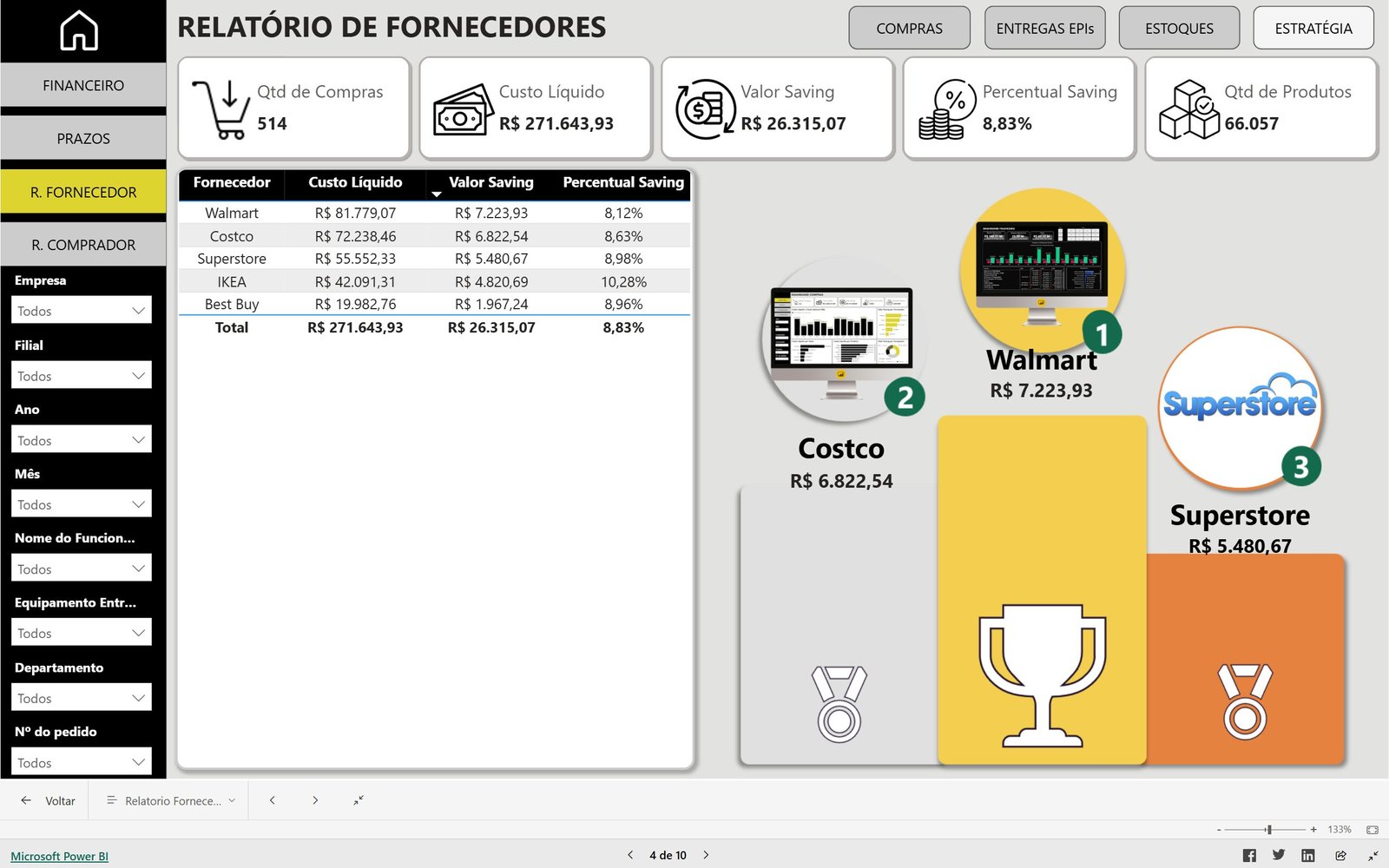Click fit to page icon beside zoom
The height and width of the screenshot is (868, 1389).
(x=1373, y=830)
